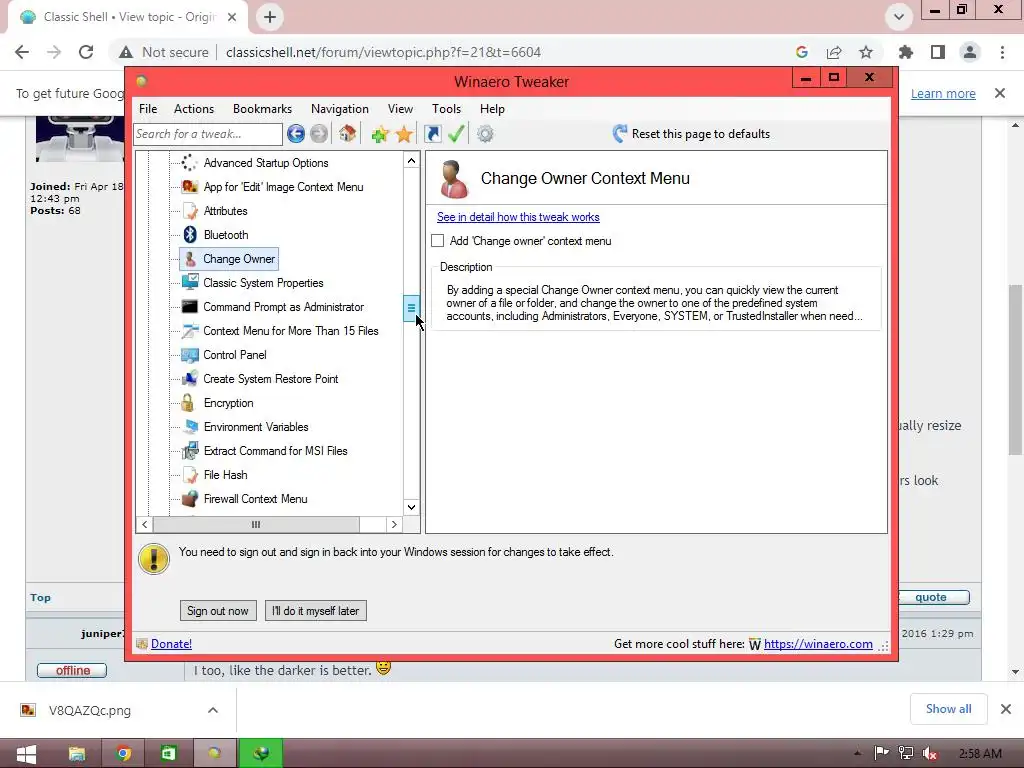
Task: Select the Advanced Startup Options icon
Action: click(x=189, y=163)
